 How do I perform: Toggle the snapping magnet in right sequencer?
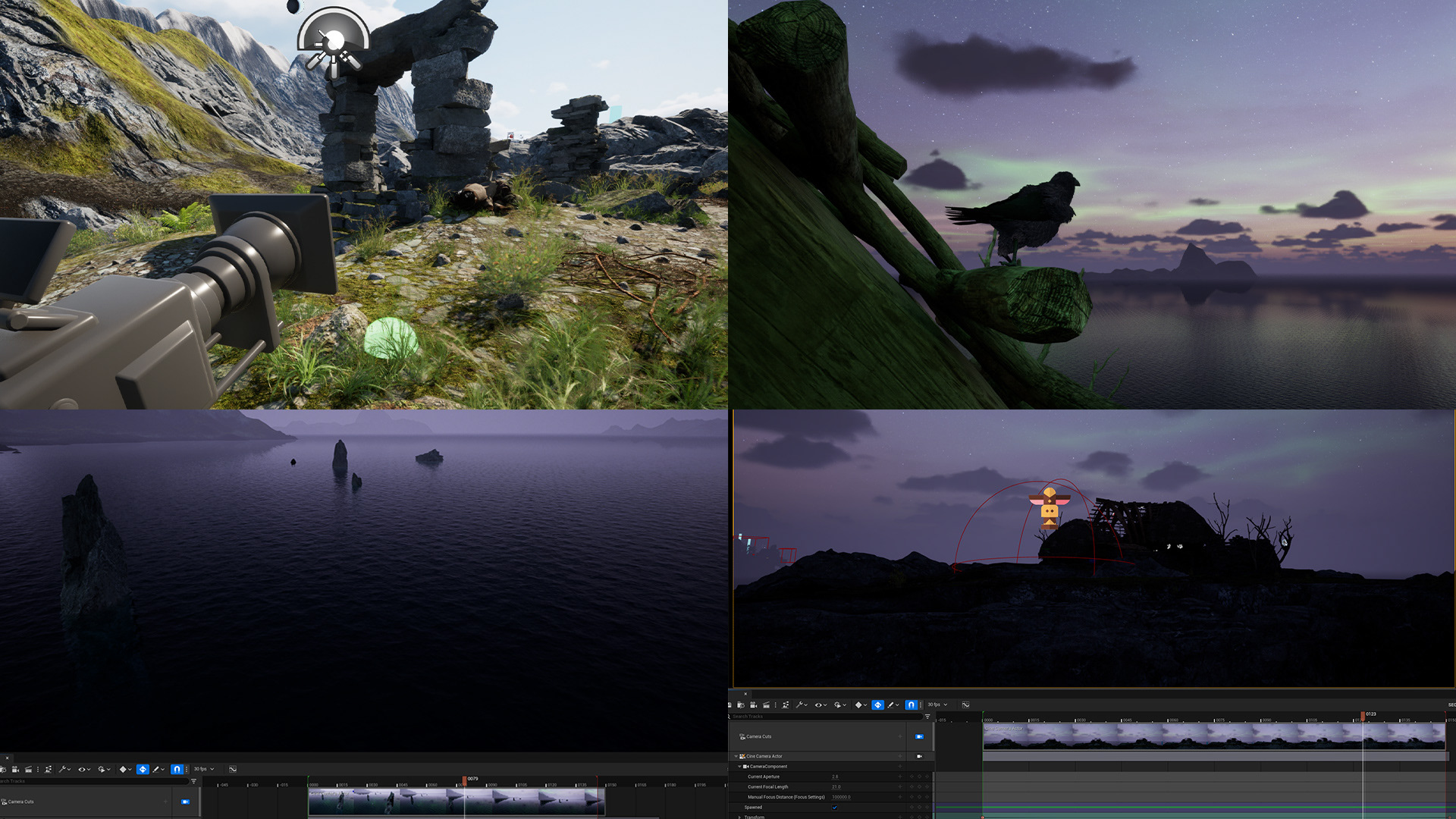[x=911, y=704]
